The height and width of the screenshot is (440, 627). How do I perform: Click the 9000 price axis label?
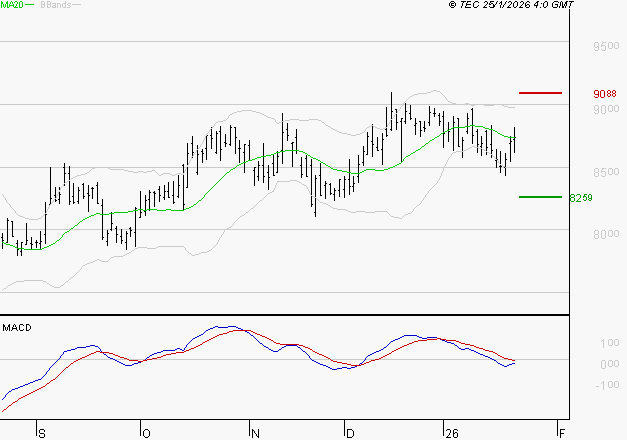pyautogui.click(x=606, y=109)
